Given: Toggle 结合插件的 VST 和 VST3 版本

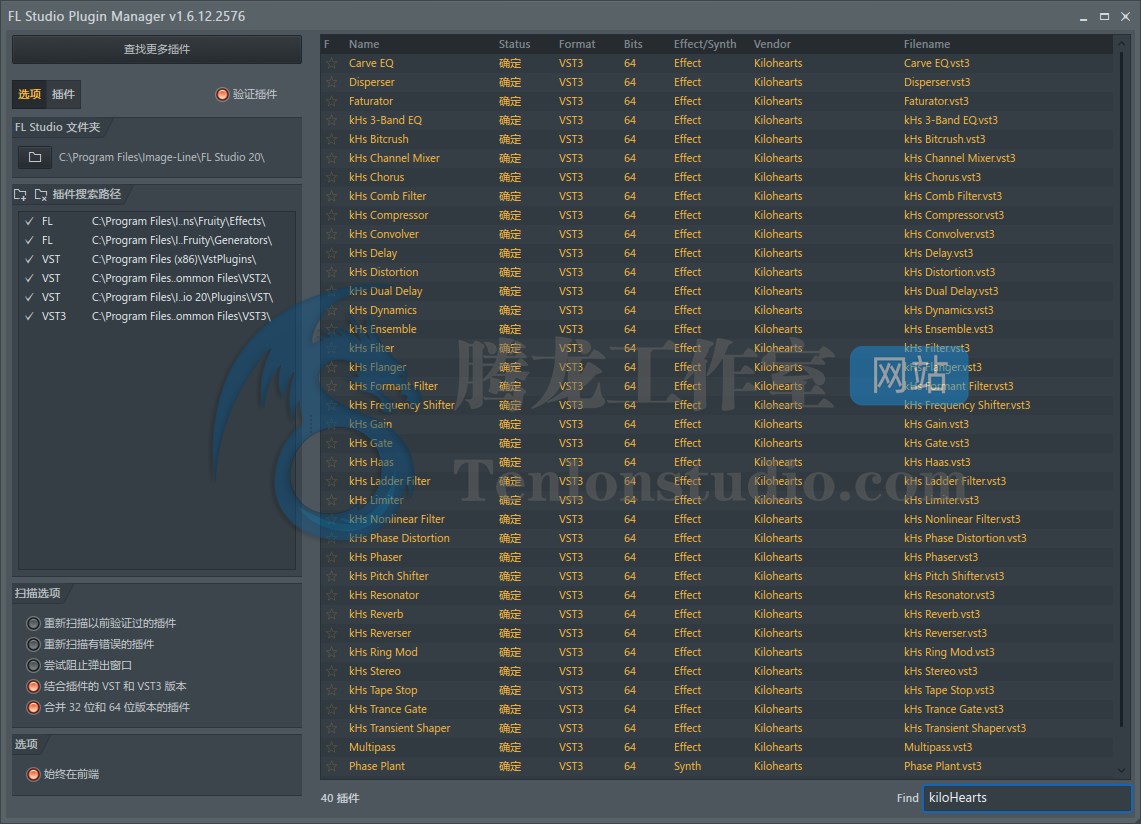Looking at the screenshot, I should pyautogui.click(x=33, y=686).
